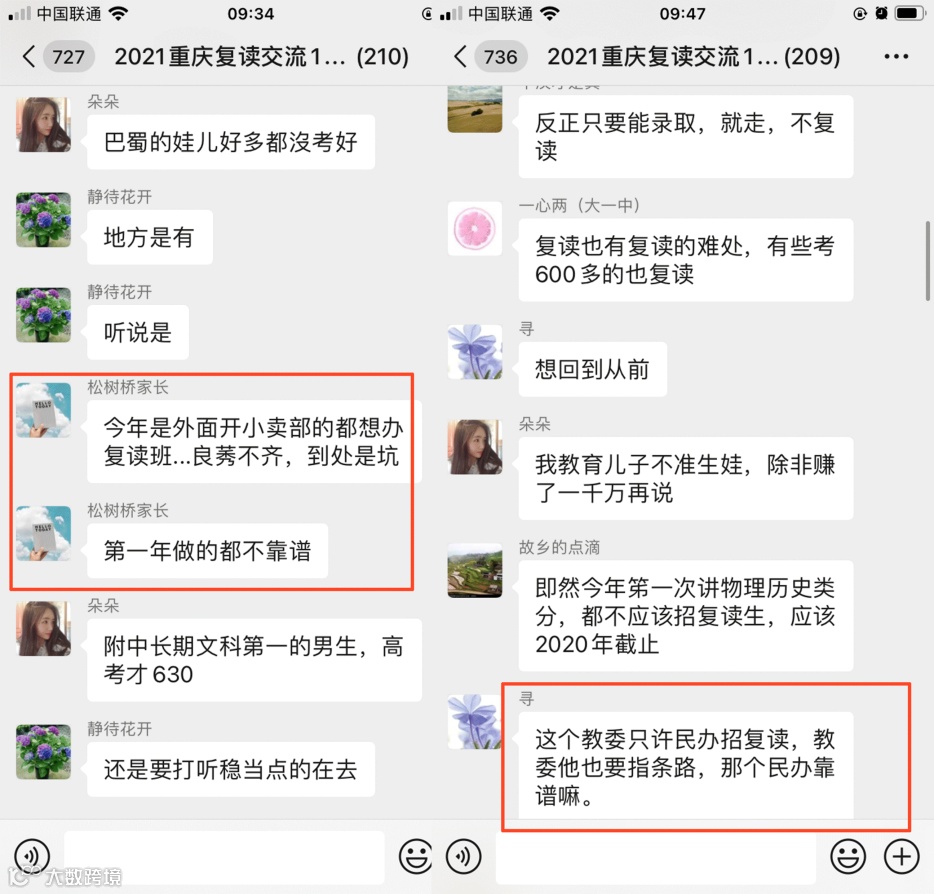Tap plus icon for more attachments

[901, 856]
